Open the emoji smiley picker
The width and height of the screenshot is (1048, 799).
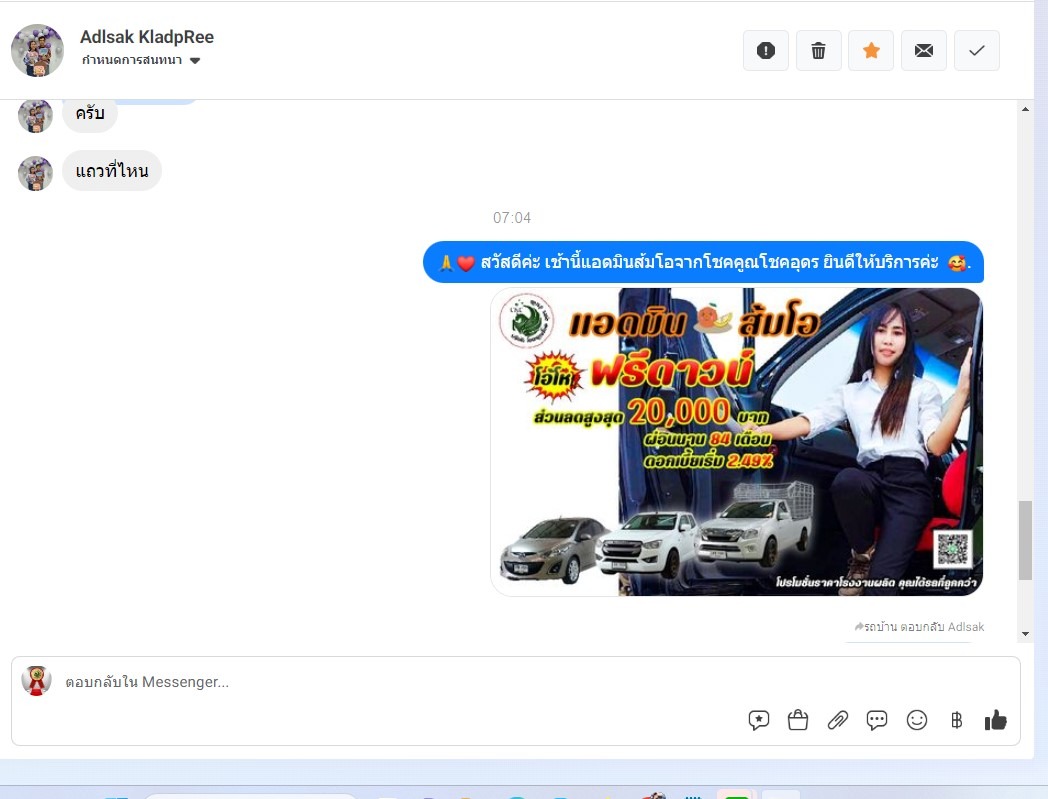pos(916,720)
